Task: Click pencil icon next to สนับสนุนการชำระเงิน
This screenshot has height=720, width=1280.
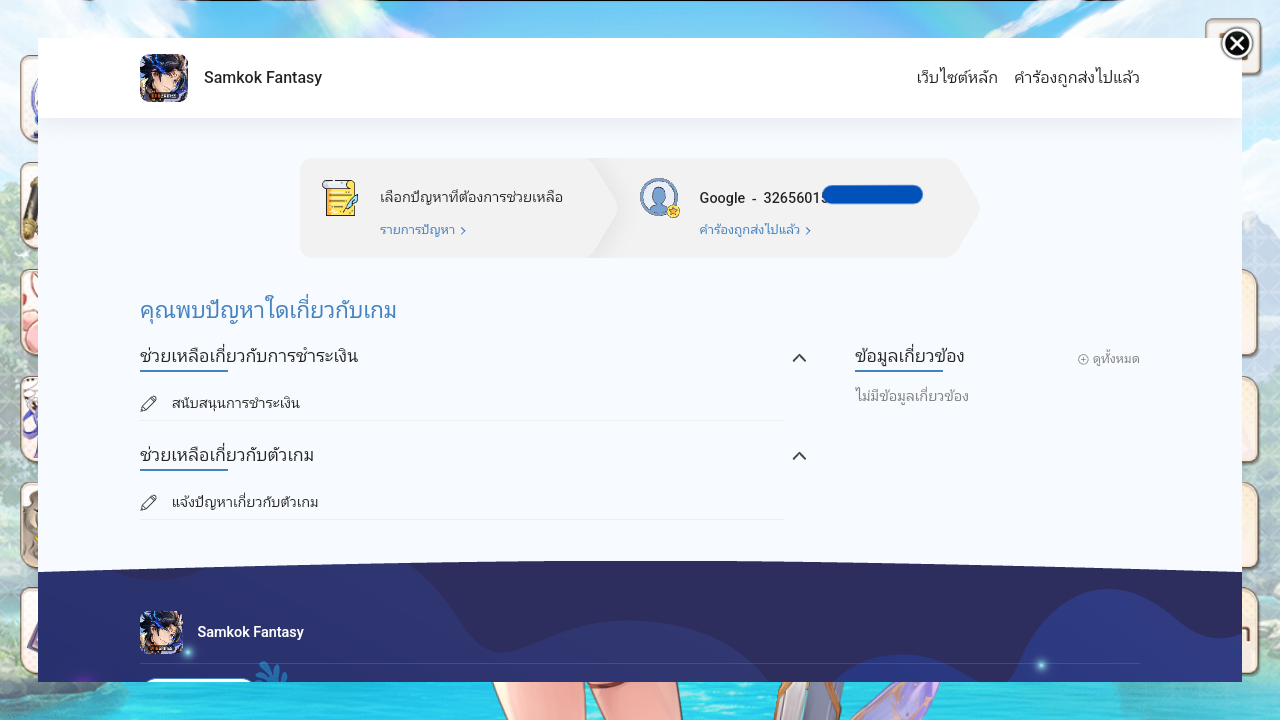Action: (149, 404)
